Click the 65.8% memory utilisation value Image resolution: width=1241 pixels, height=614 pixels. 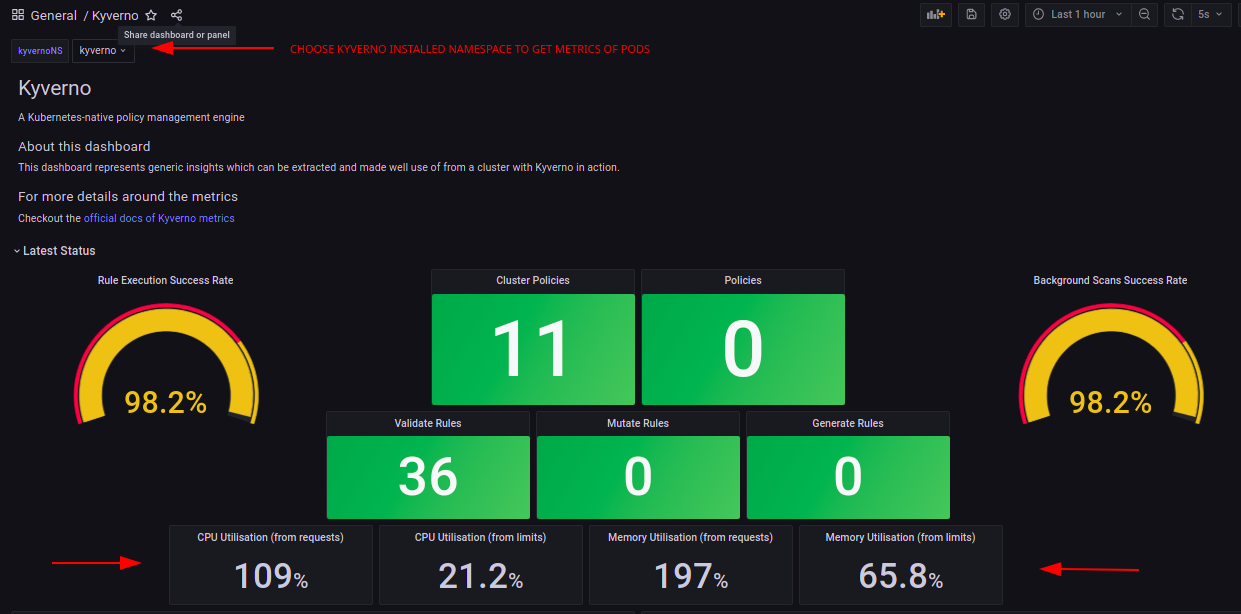tap(901, 577)
